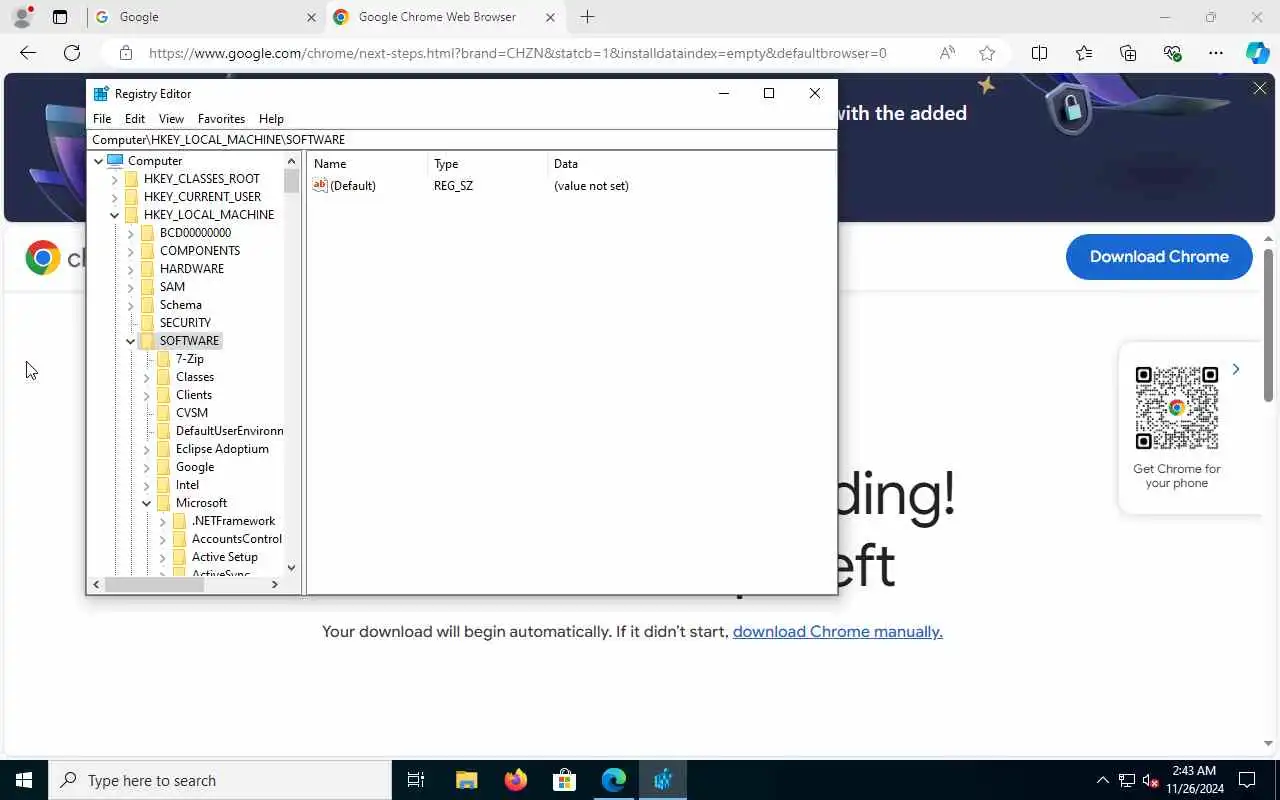The height and width of the screenshot is (800, 1280).
Task: Open File Explorer from taskbar
Action: [x=467, y=780]
